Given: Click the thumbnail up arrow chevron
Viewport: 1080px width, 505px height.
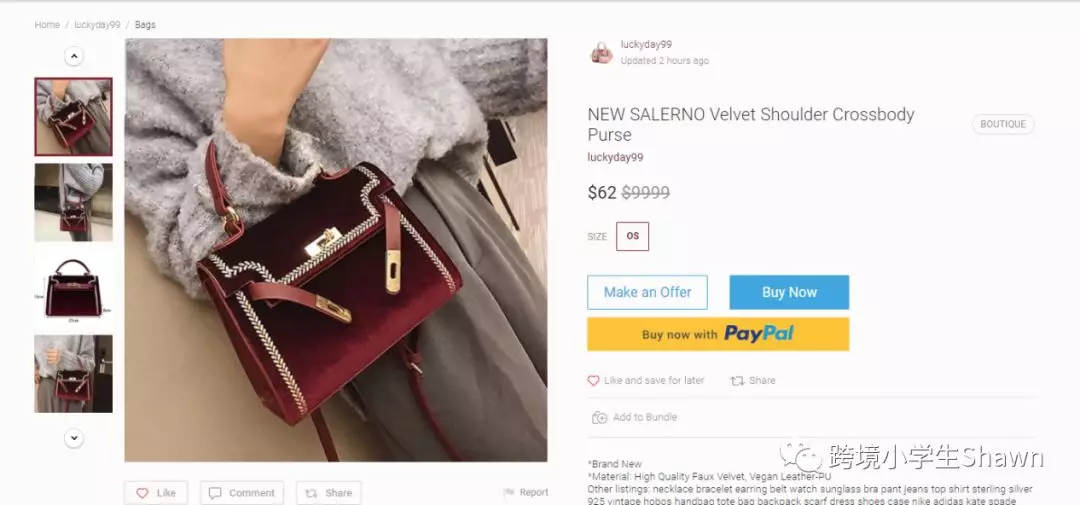Looking at the screenshot, I should [x=74, y=56].
